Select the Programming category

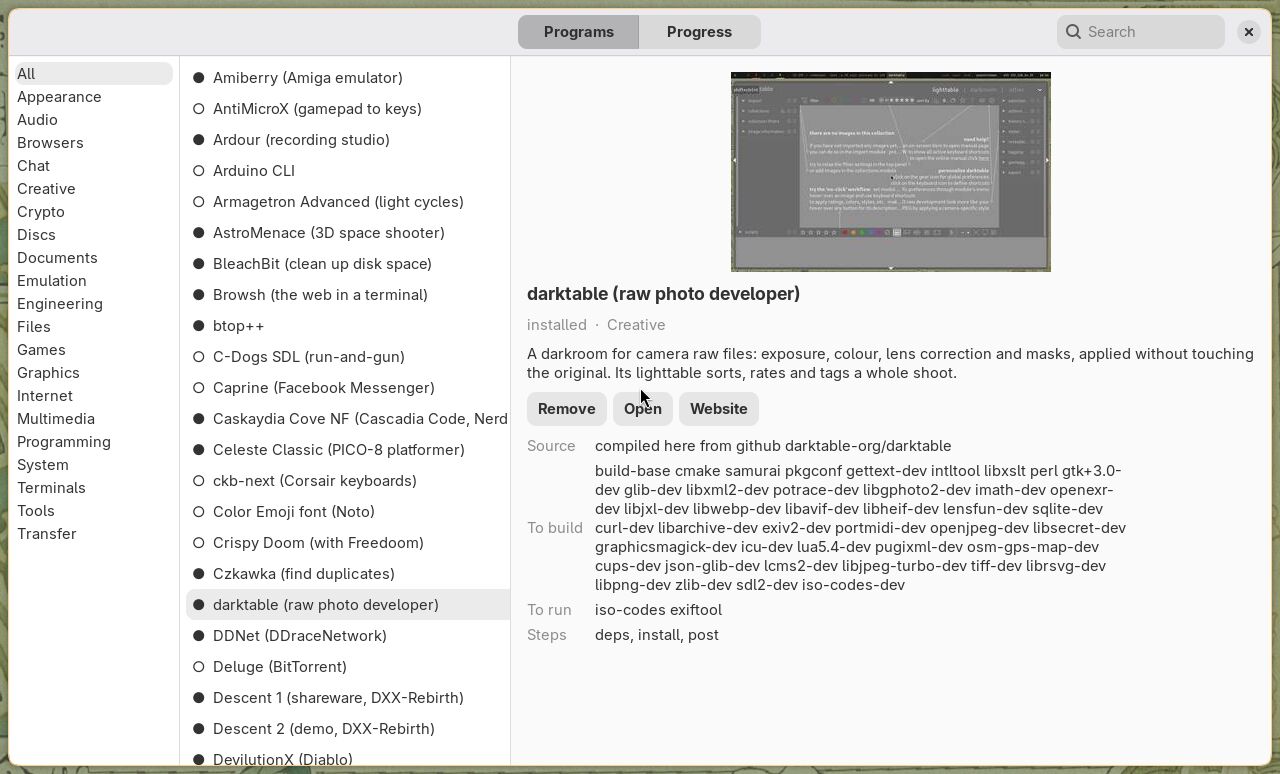(x=94, y=442)
